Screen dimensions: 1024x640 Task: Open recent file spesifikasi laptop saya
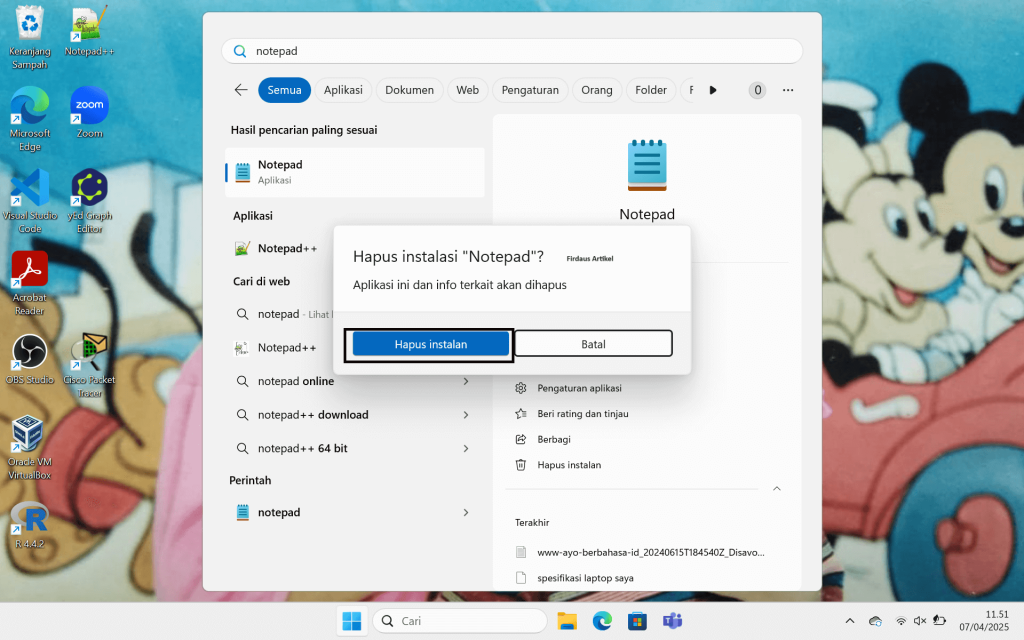(585, 578)
